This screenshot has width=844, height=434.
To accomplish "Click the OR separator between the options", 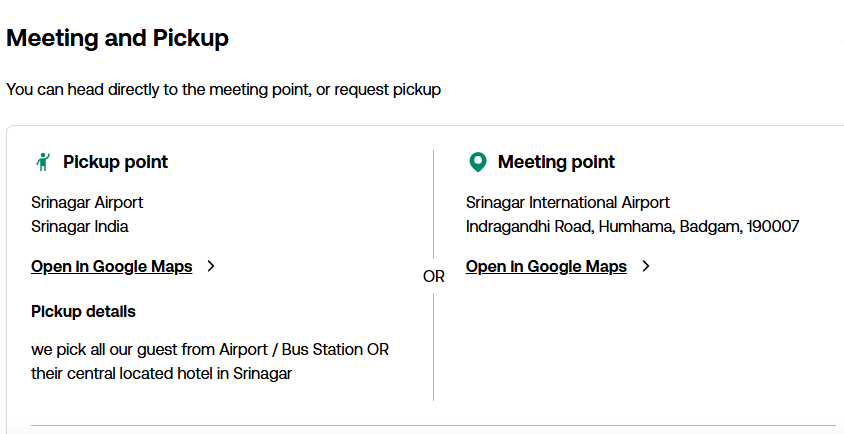I will (434, 277).
